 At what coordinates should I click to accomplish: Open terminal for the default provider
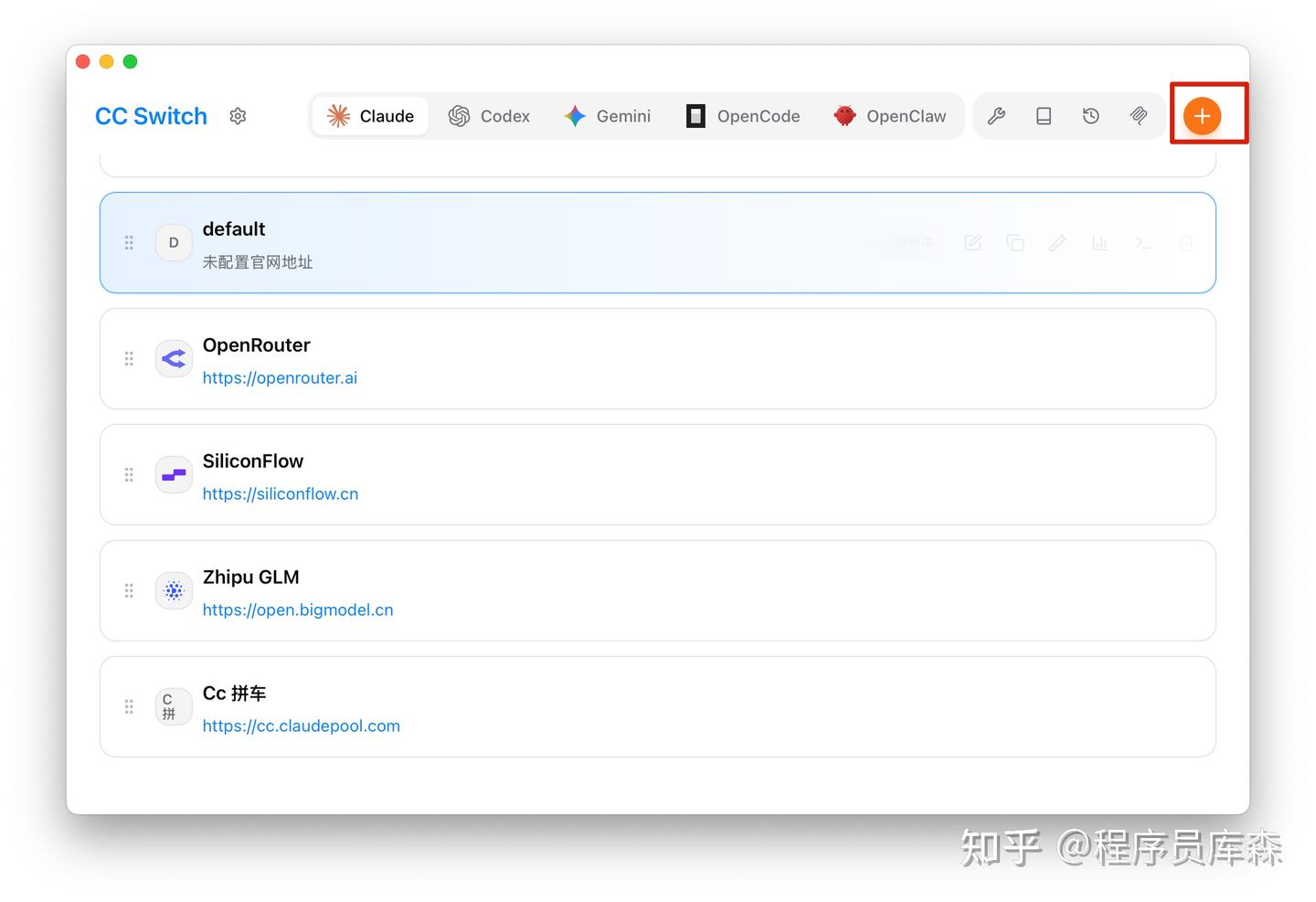pos(1142,243)
